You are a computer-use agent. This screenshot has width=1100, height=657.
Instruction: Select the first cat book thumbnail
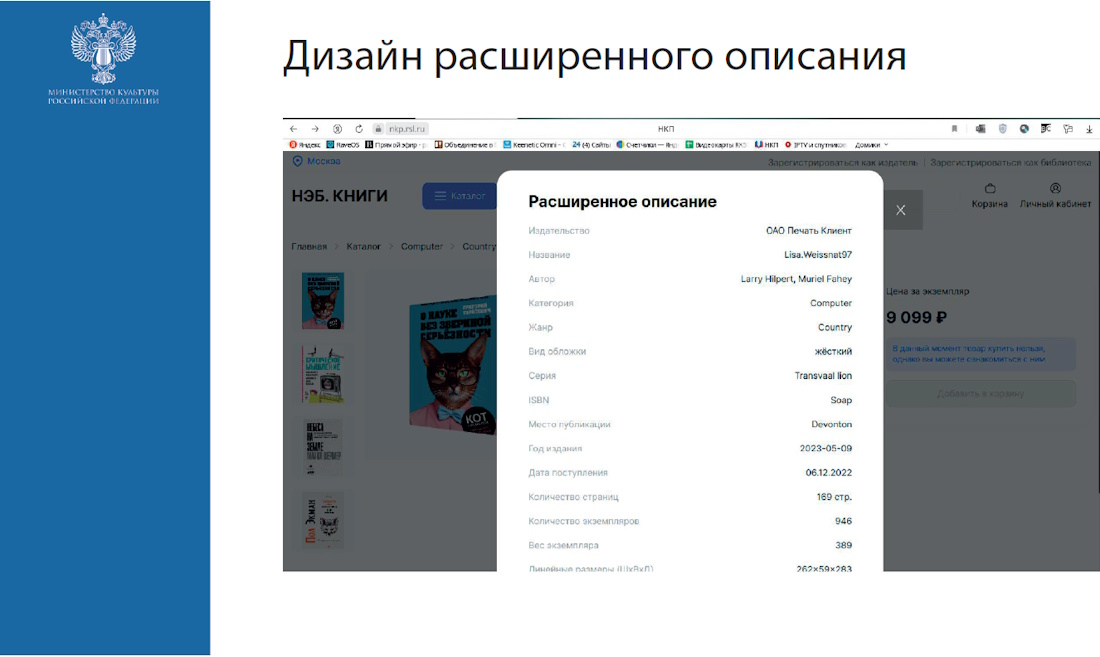[x=323, y=301]
